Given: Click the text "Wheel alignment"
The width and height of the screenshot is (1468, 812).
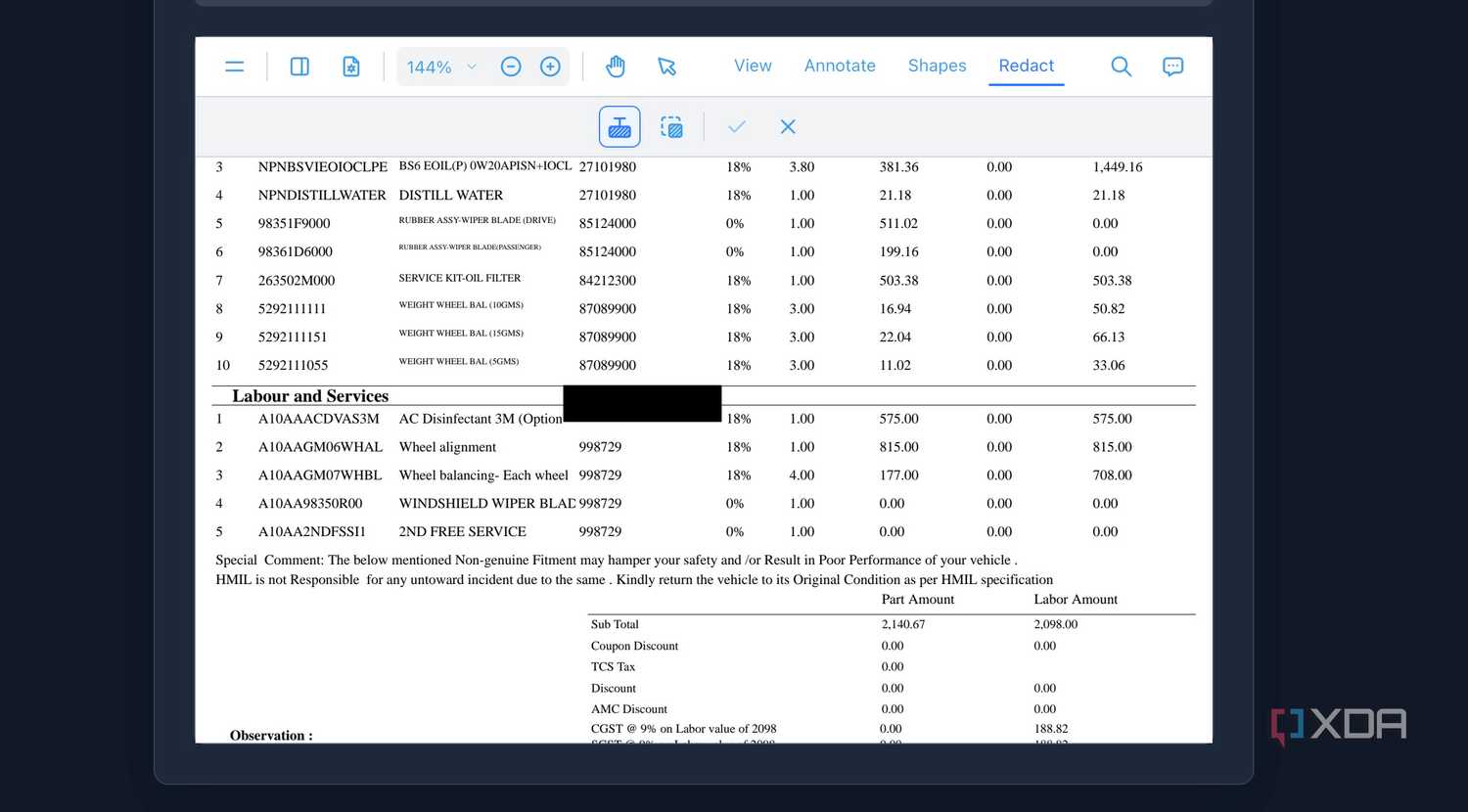Looking at the screenshot, I should point(447,447).
